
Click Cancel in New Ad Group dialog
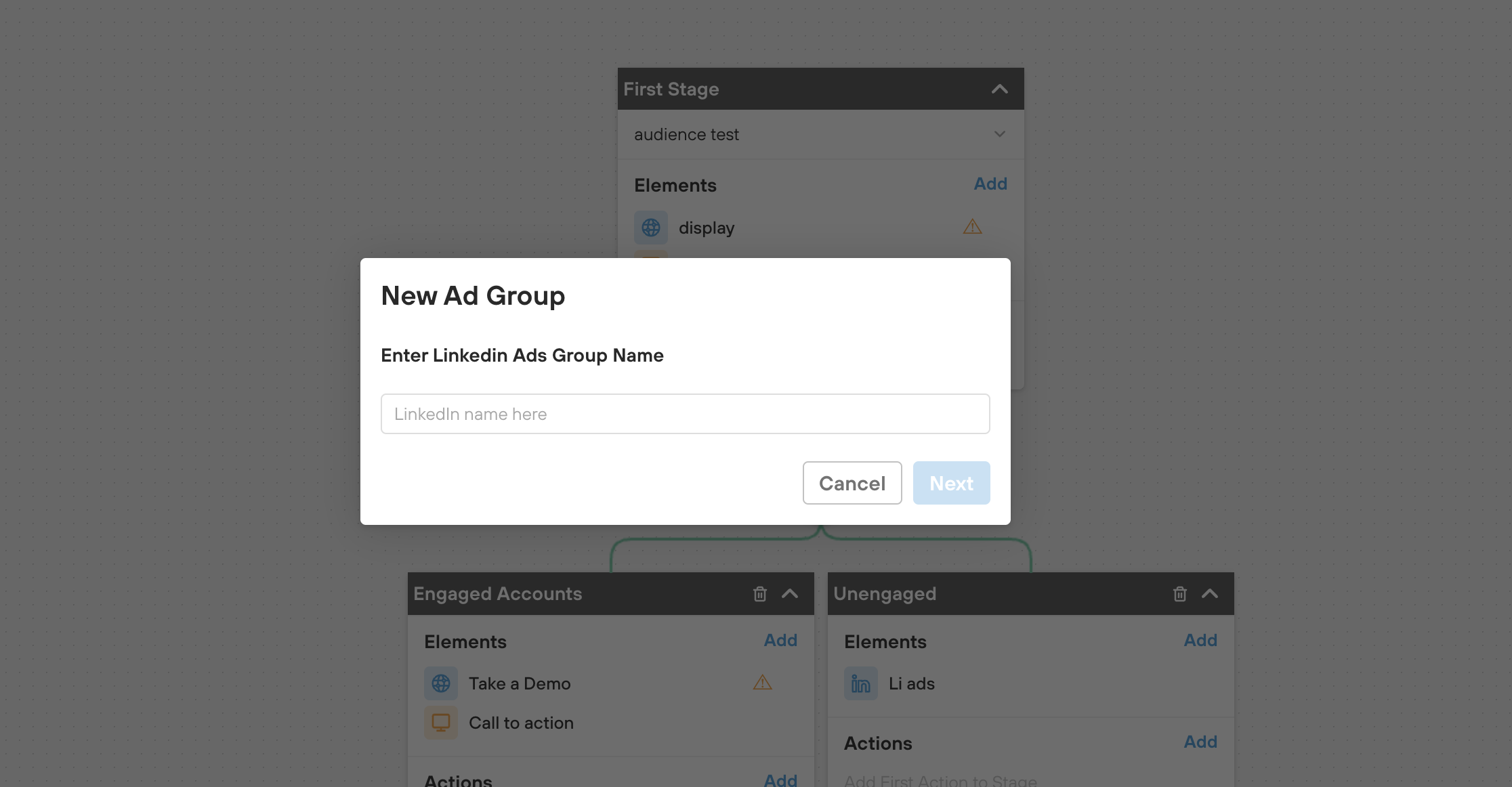click(852, 483)
